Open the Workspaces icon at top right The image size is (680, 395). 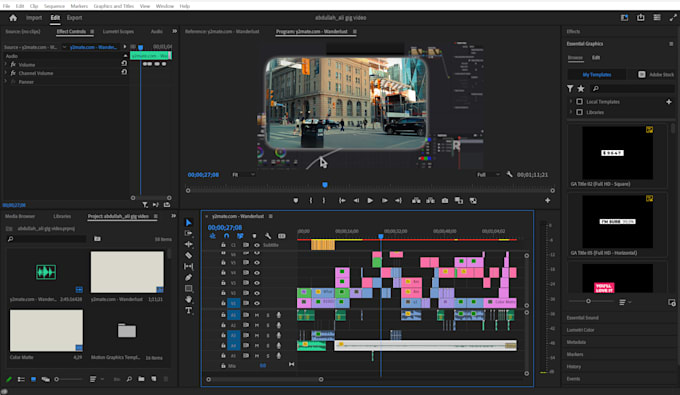pyautogui.click(x=624, y=18)
